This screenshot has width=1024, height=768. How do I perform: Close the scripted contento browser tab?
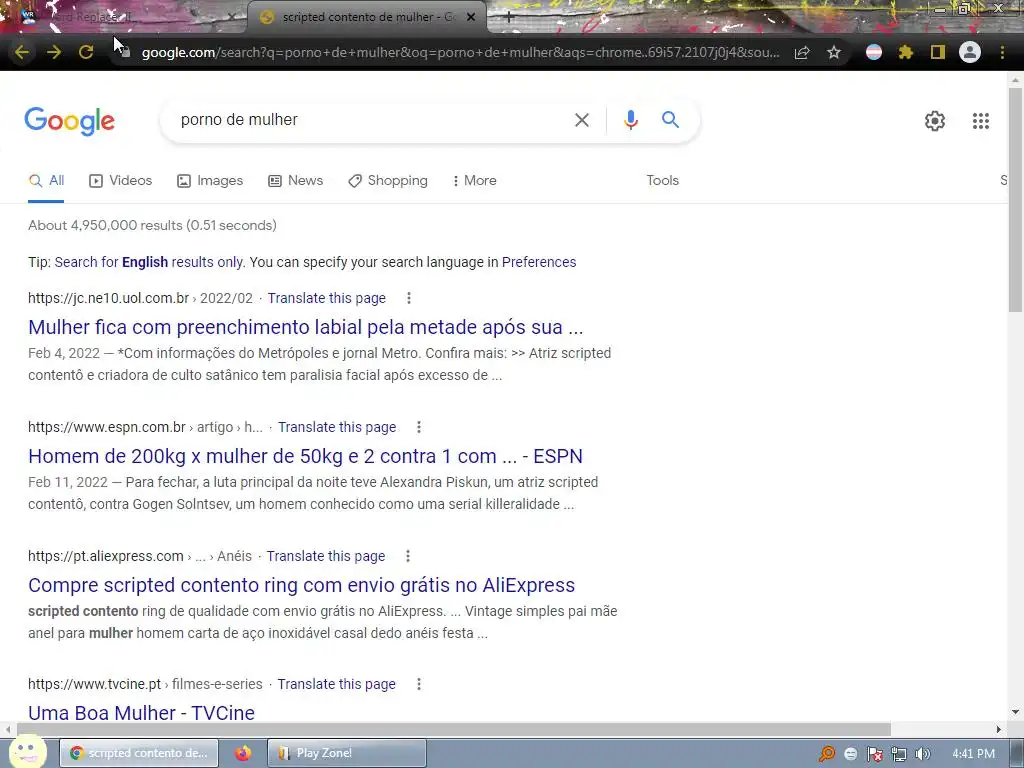click(471, 18)
